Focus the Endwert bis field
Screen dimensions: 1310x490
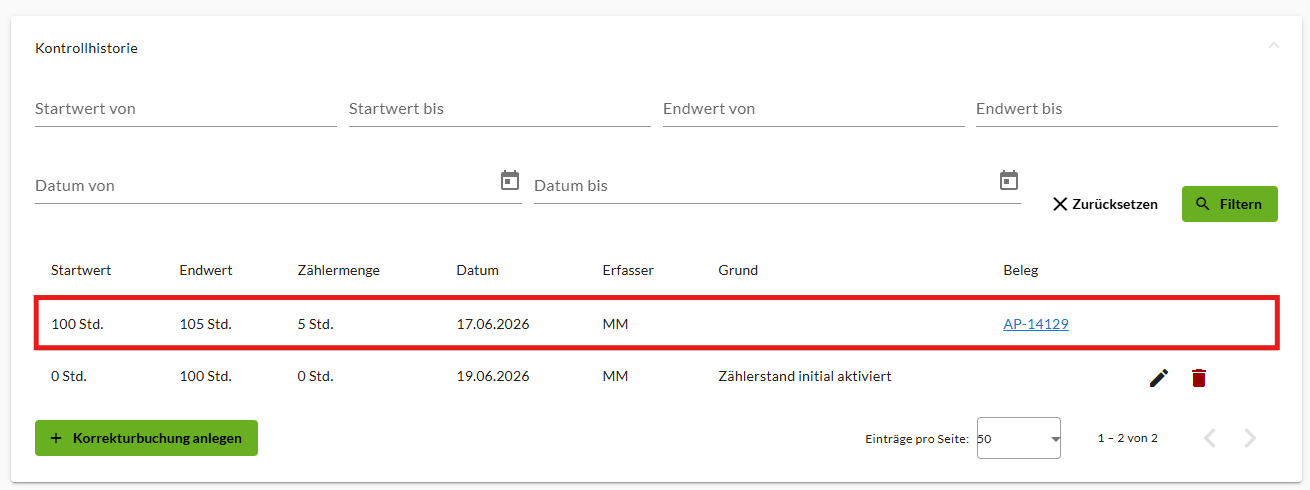tap(1127, 108)
